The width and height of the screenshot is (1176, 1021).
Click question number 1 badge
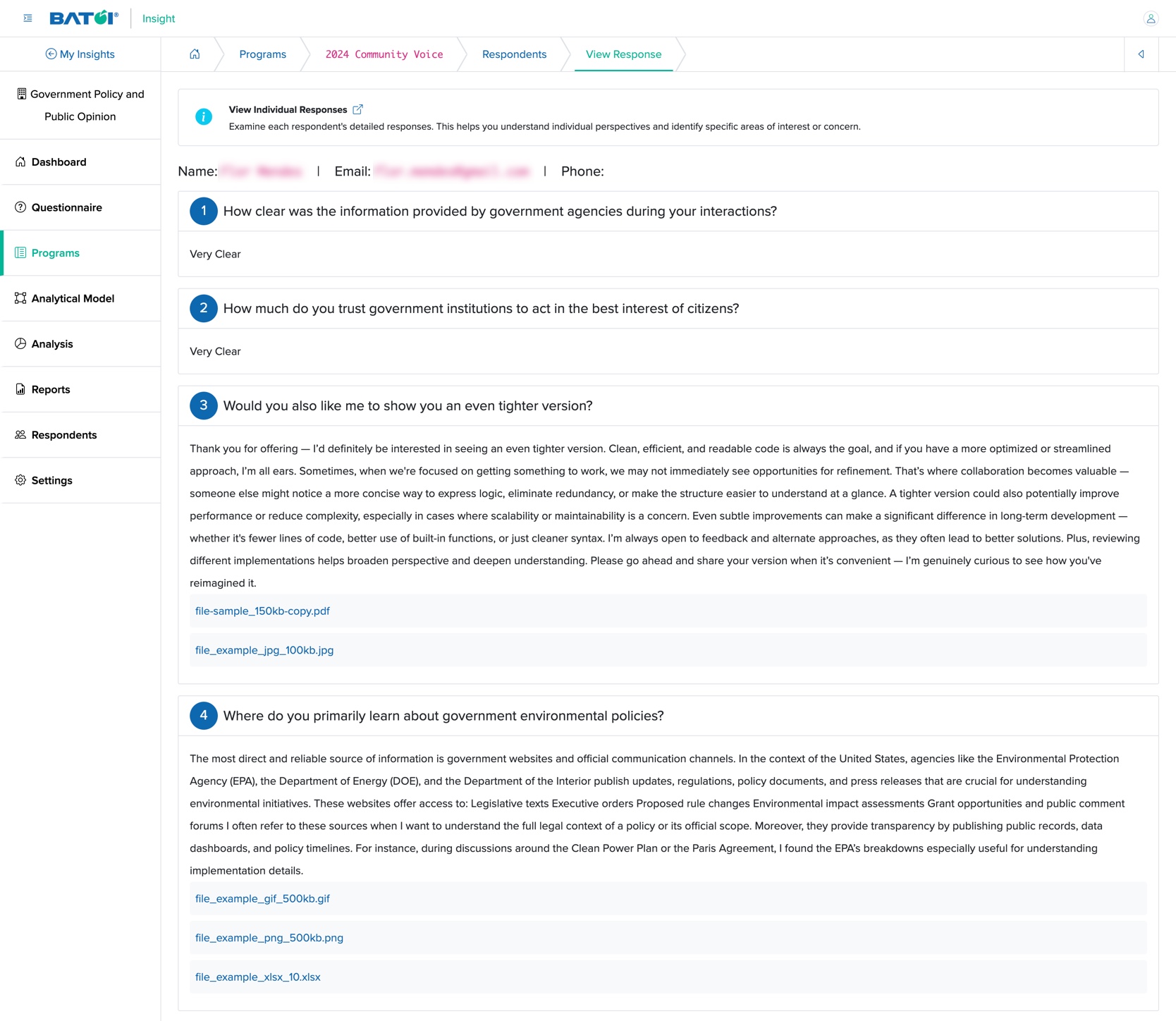point(204,212)
